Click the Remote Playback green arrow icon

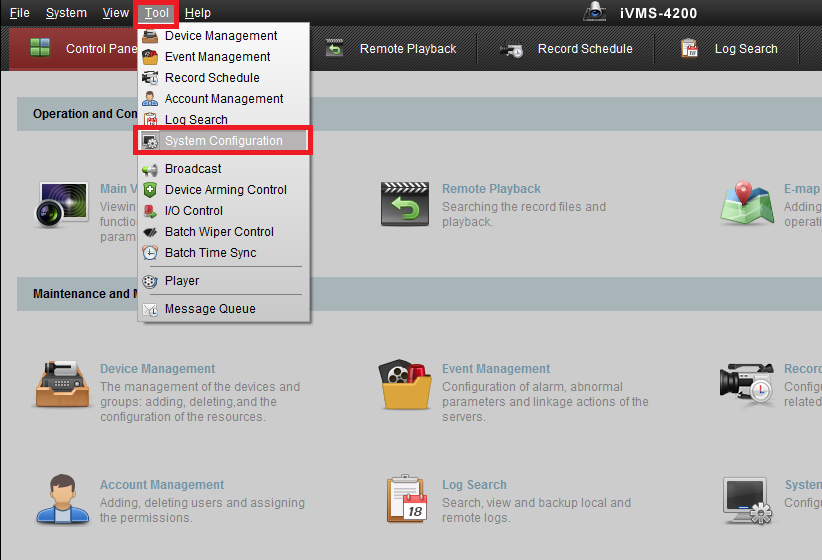point(405,203)
